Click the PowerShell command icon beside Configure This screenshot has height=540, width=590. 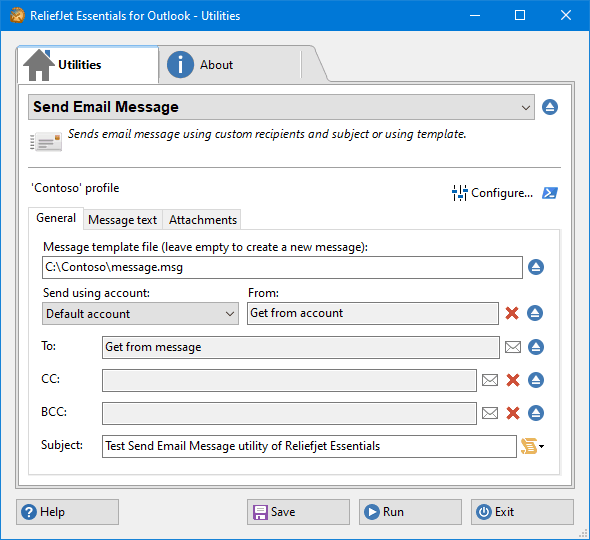(x=550, y=193)
